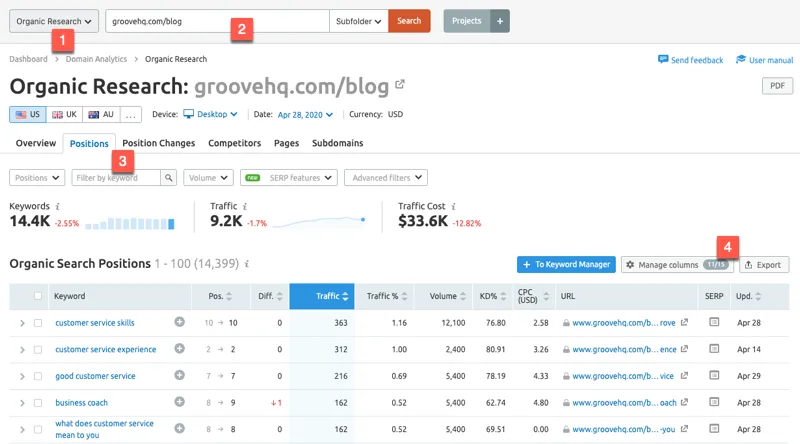This screenshot has width=800, height=444.
Task: Select the US database flag toggle
Action: (x=28, y=114)
